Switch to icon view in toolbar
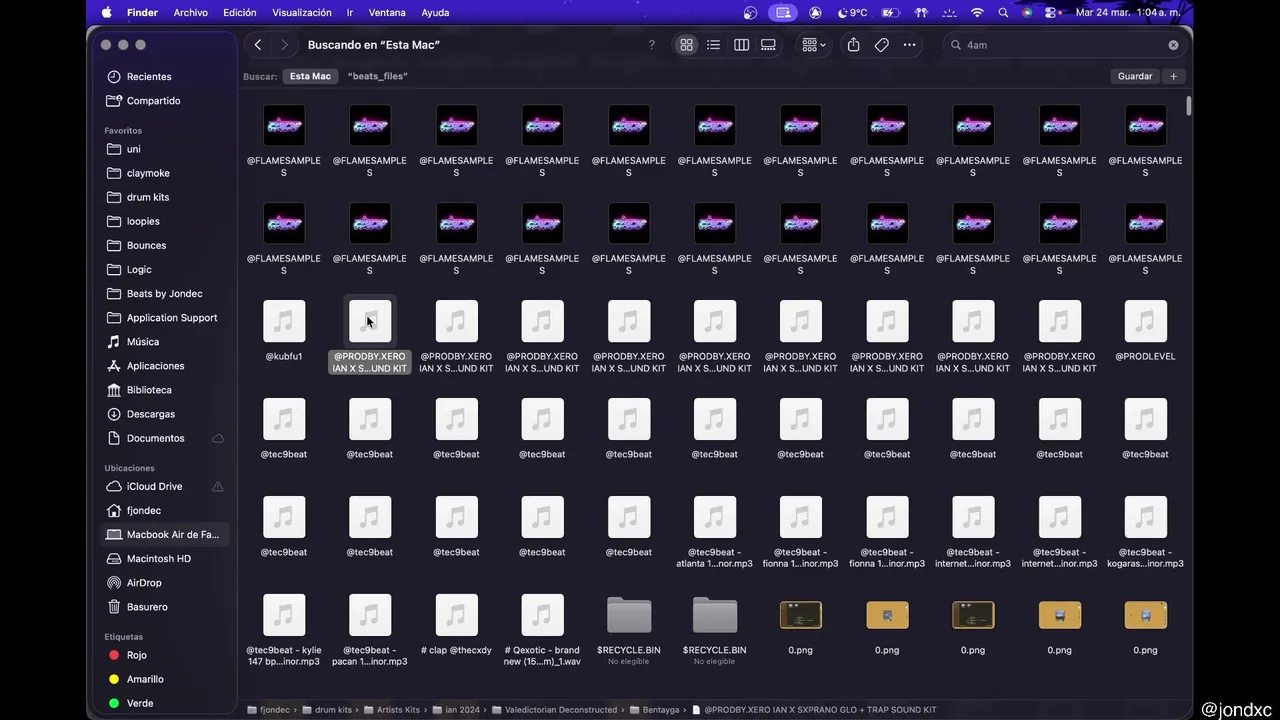 [686, 45]
